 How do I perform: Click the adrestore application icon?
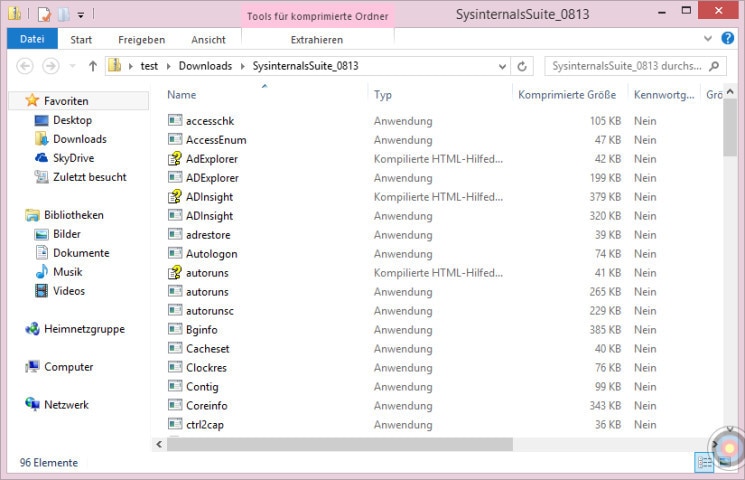tap(175, 234)
